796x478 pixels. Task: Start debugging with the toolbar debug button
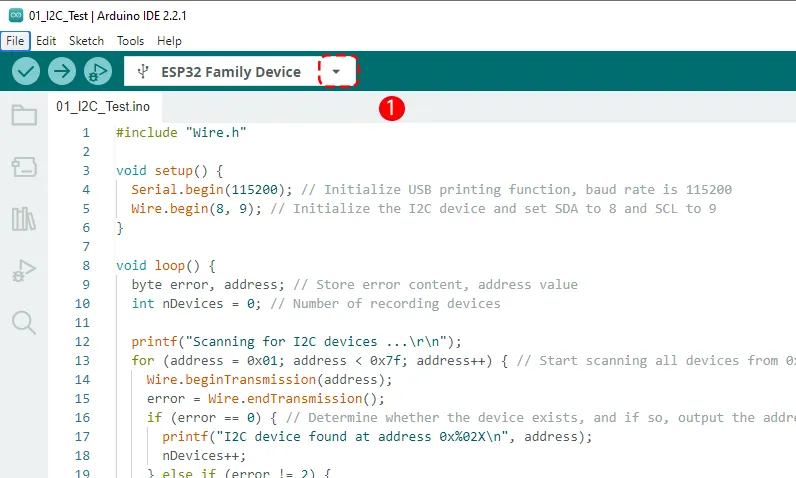pyautogui.click(x=98, y=71)
